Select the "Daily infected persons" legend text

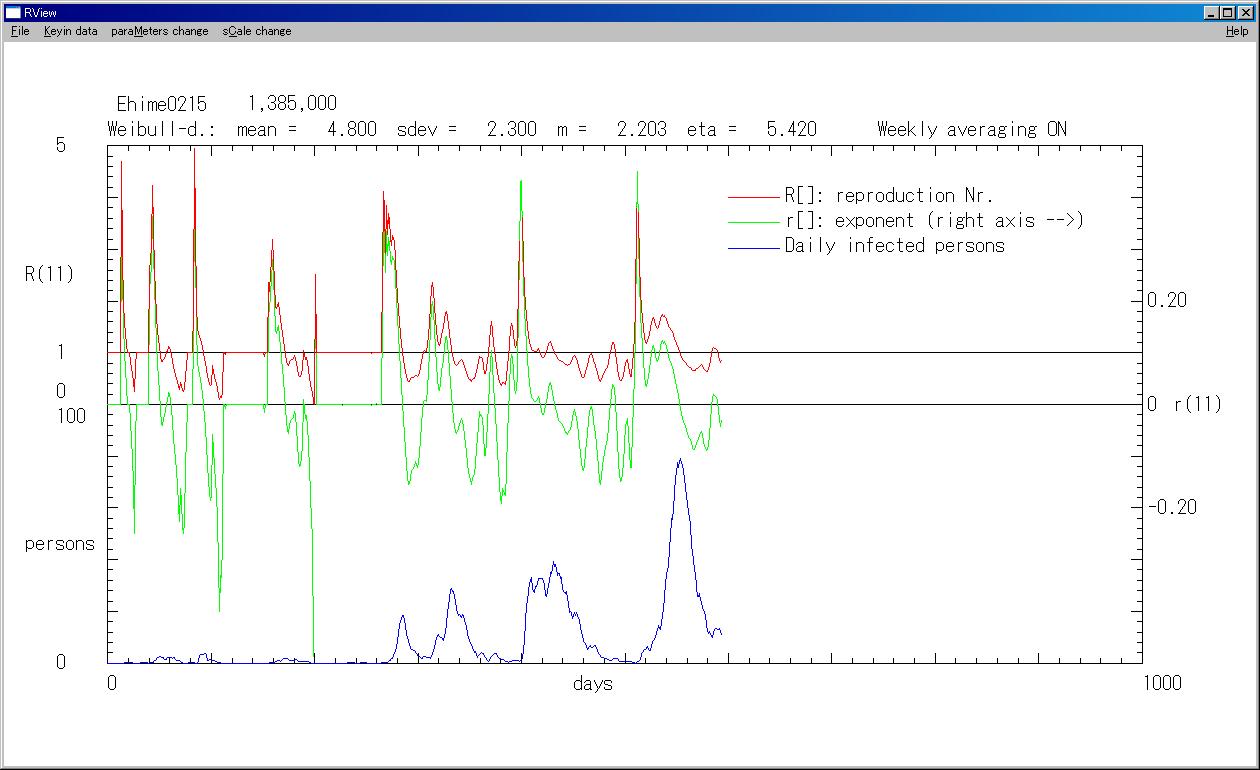[x=895, y=246]
